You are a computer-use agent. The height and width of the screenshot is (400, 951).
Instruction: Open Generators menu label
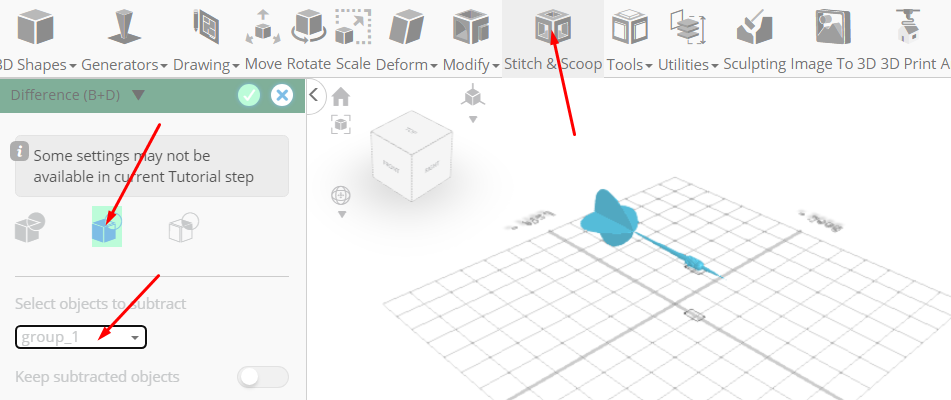(x=124, y=64)
